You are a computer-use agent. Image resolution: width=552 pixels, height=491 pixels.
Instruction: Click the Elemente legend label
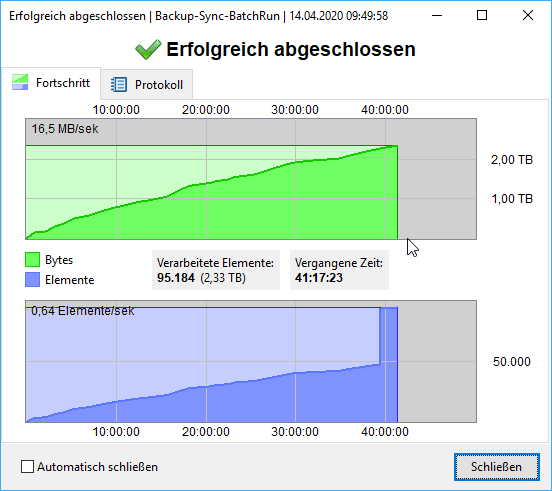coord(69,280)
